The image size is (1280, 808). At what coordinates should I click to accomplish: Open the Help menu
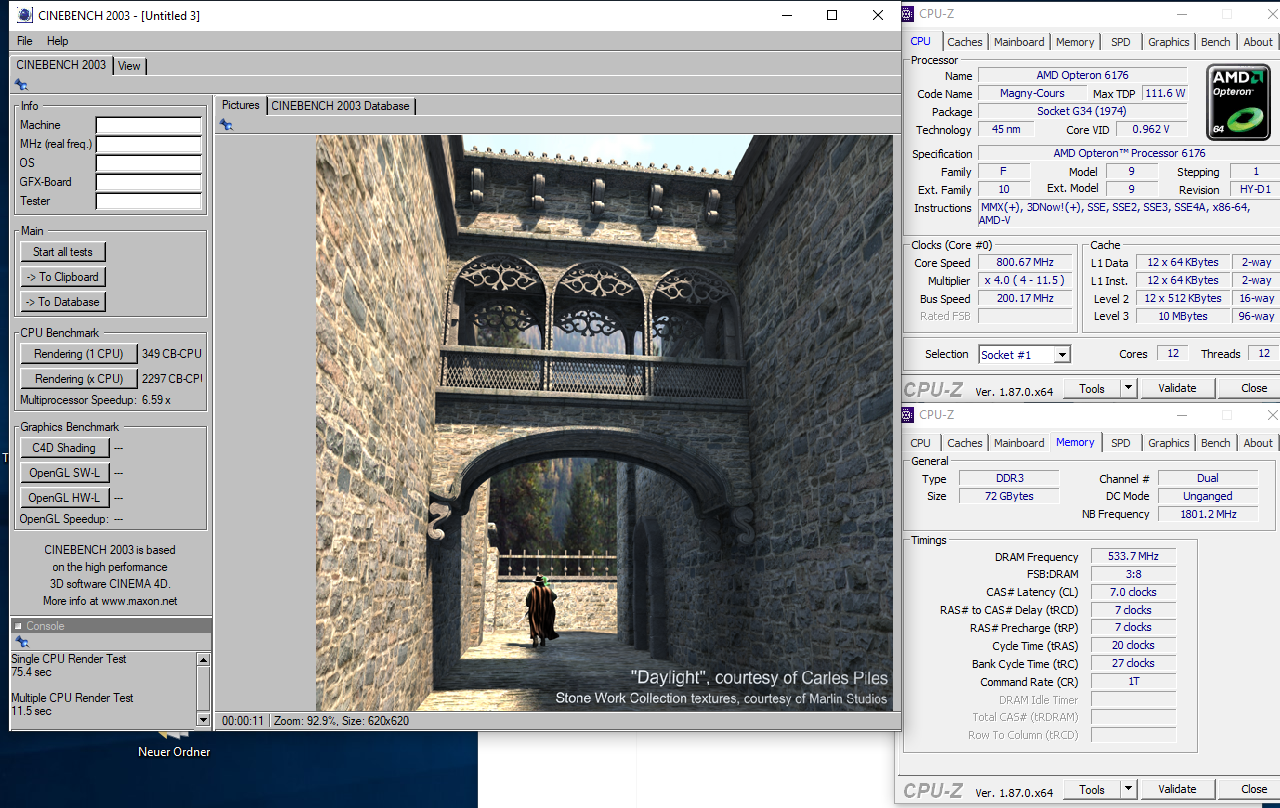(x=58, y=41)
